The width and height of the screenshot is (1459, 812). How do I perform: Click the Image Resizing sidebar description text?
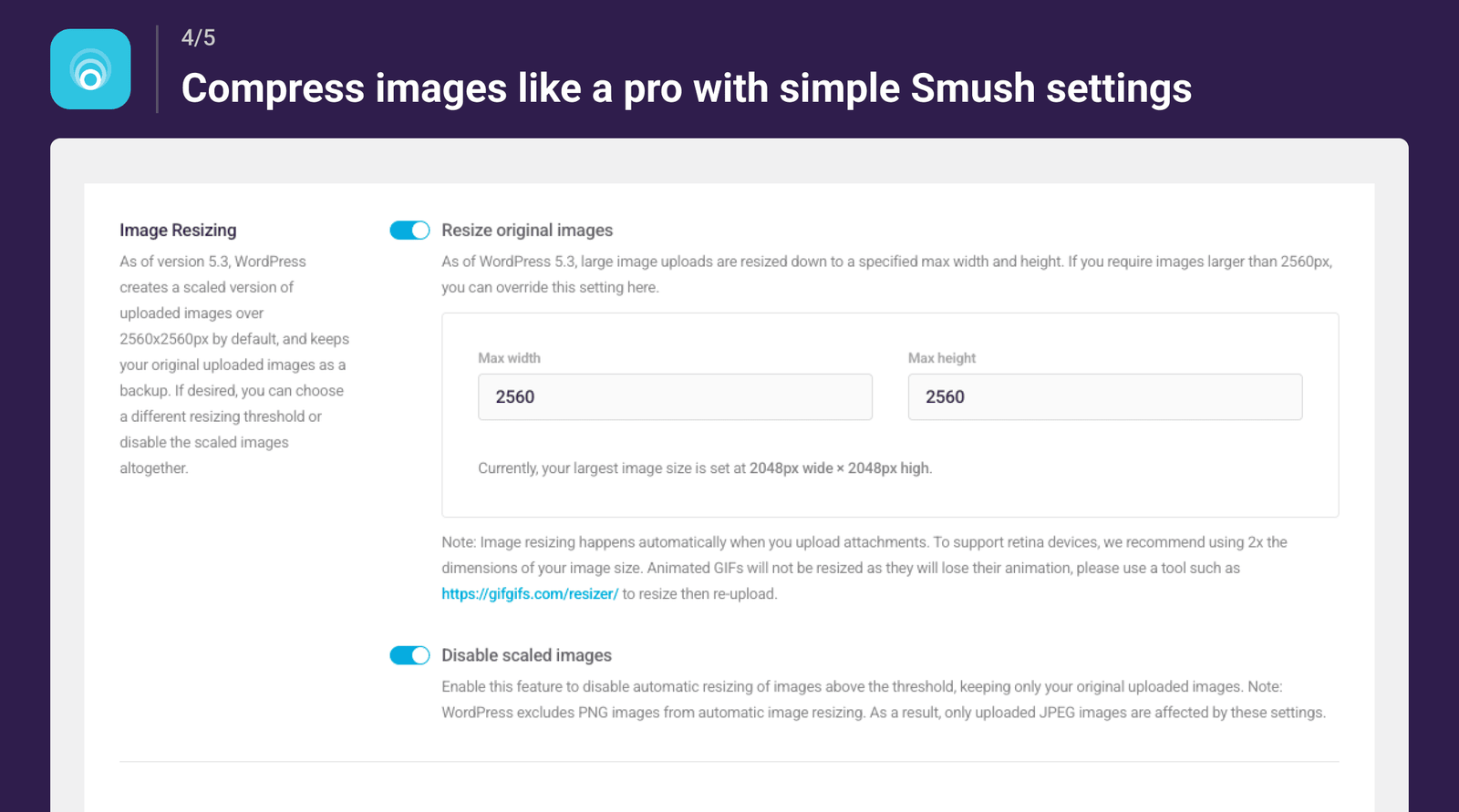click(233, 365)
